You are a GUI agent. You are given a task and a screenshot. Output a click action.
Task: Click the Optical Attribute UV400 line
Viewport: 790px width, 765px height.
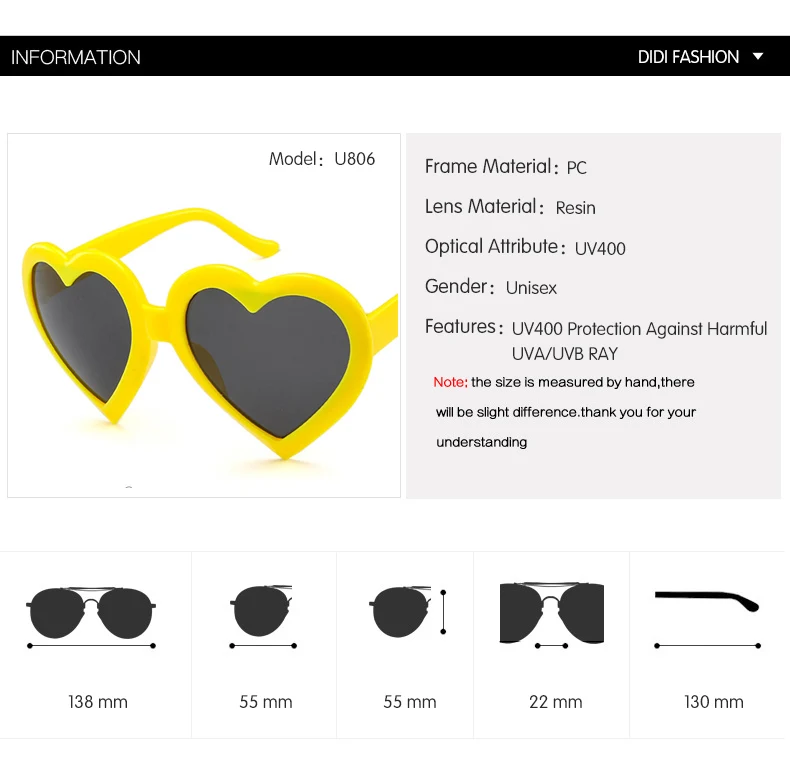tap(525, 247)
